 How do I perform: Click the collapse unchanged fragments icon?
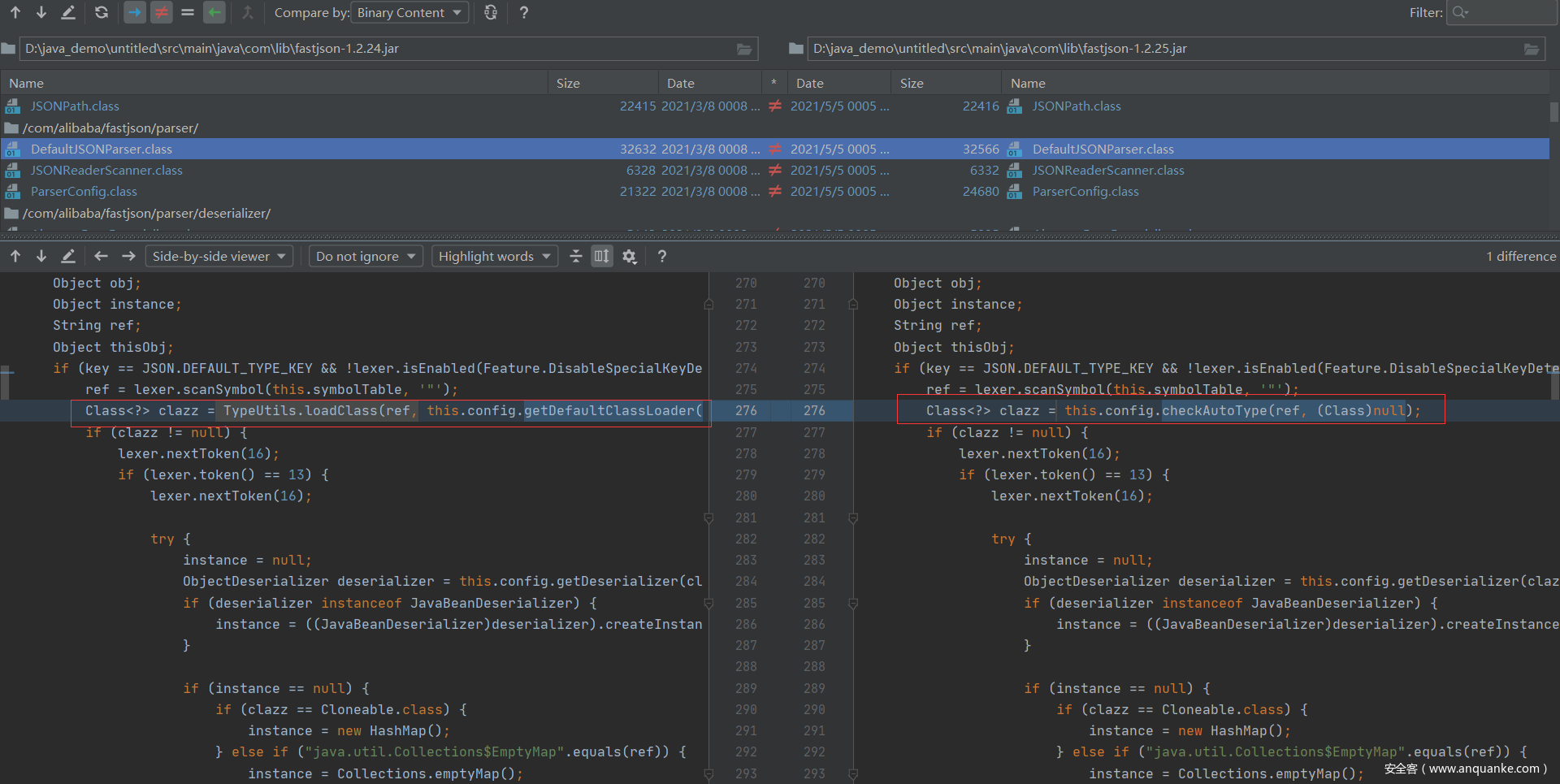click(x=576, y=257)
